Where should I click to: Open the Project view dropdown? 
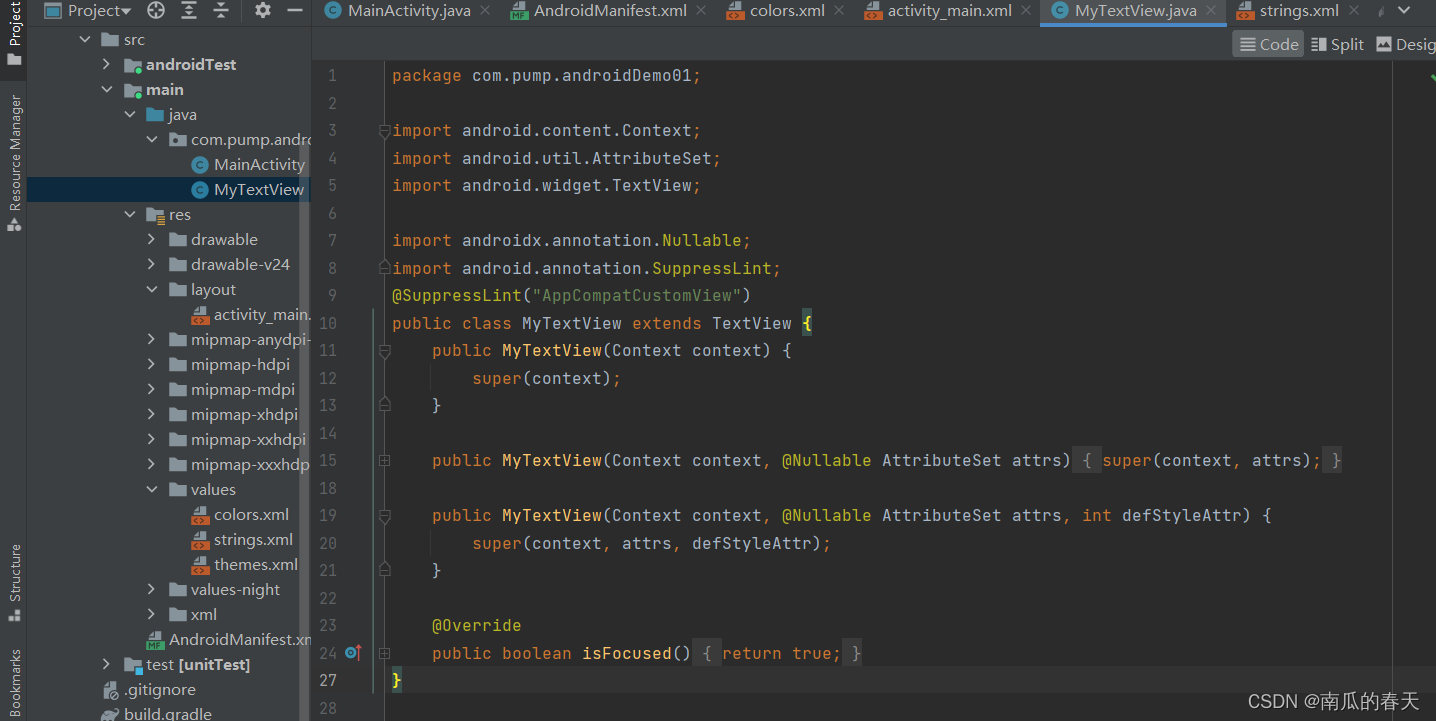(x=88, y=11)
